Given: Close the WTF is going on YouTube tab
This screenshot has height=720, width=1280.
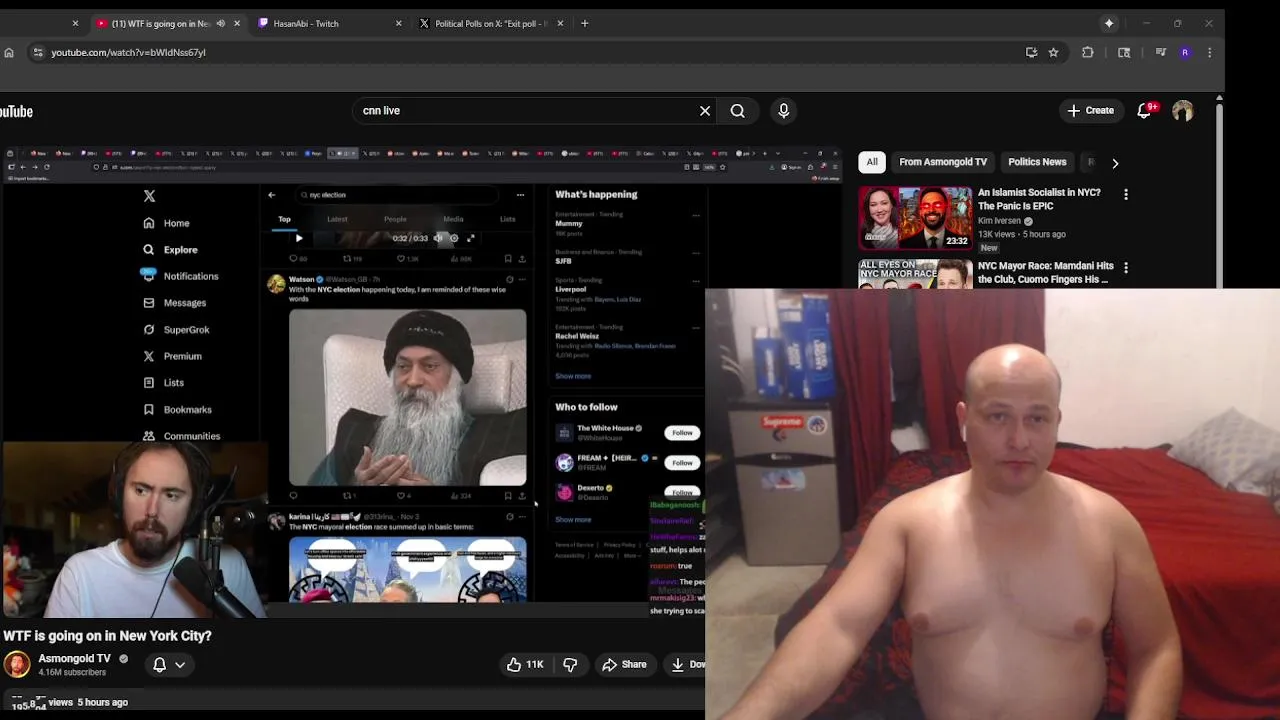Looking at the screenshot, I should pos(237,23).
